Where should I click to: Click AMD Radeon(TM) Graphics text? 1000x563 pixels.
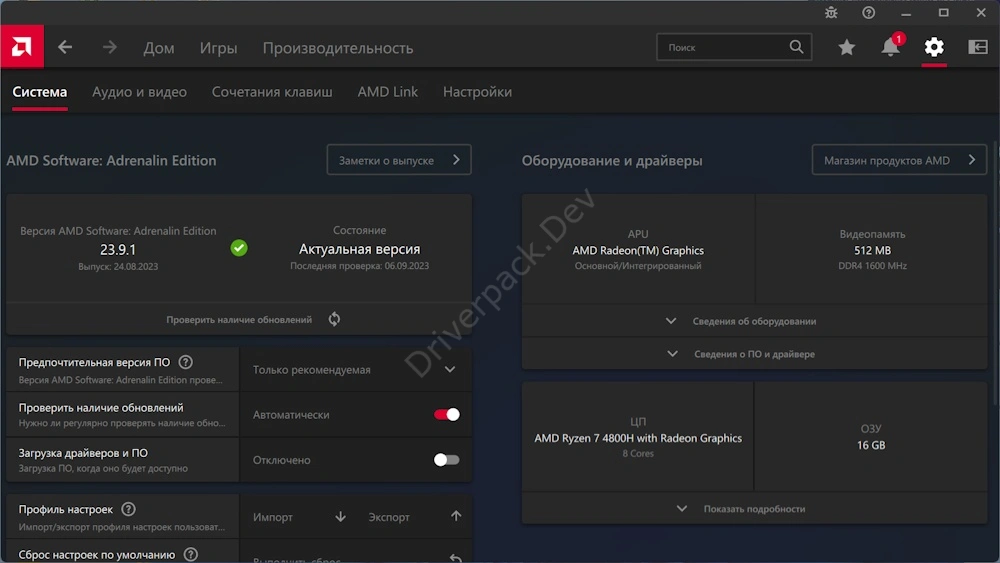tap(638, 251)
